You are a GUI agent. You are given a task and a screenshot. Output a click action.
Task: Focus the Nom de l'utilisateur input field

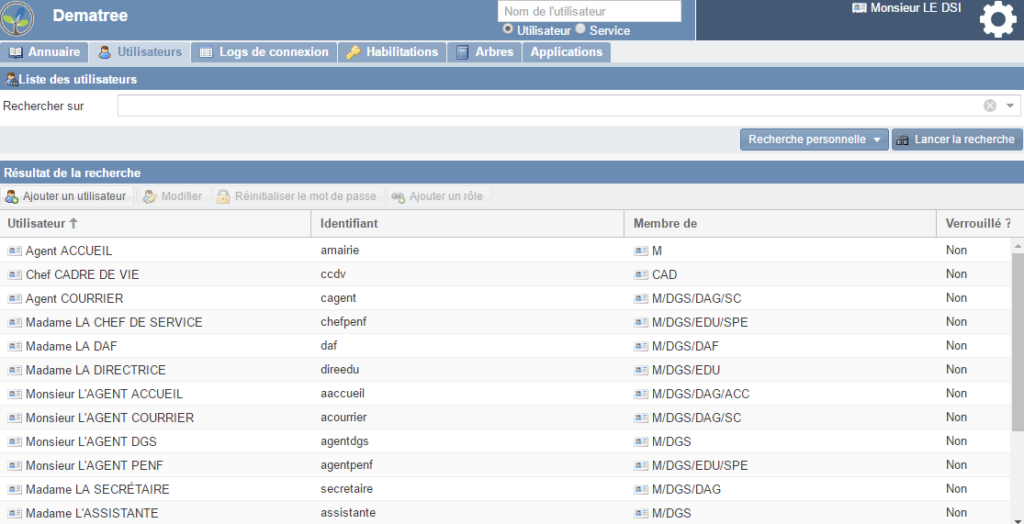(x=589, y=11)
